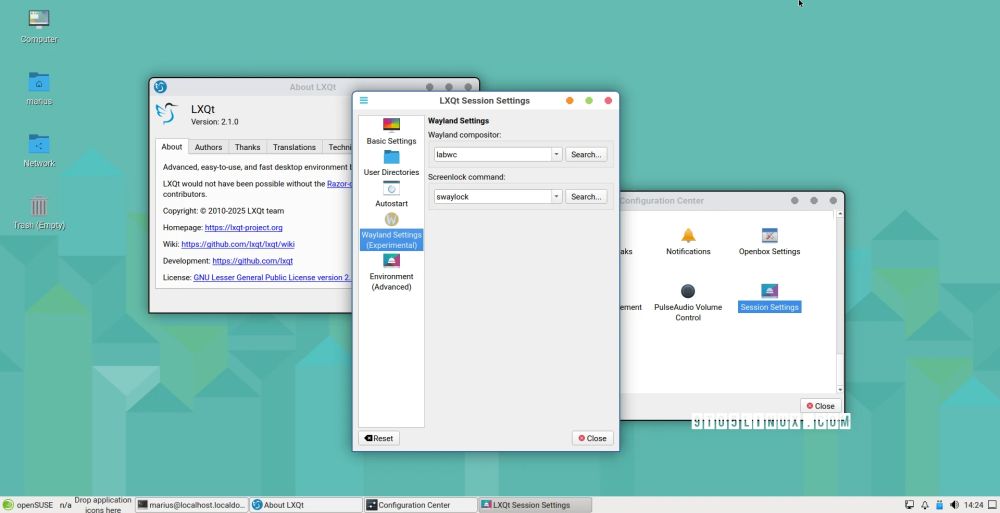
Task: Click Reset button in Session Settings
Action: 379,438
